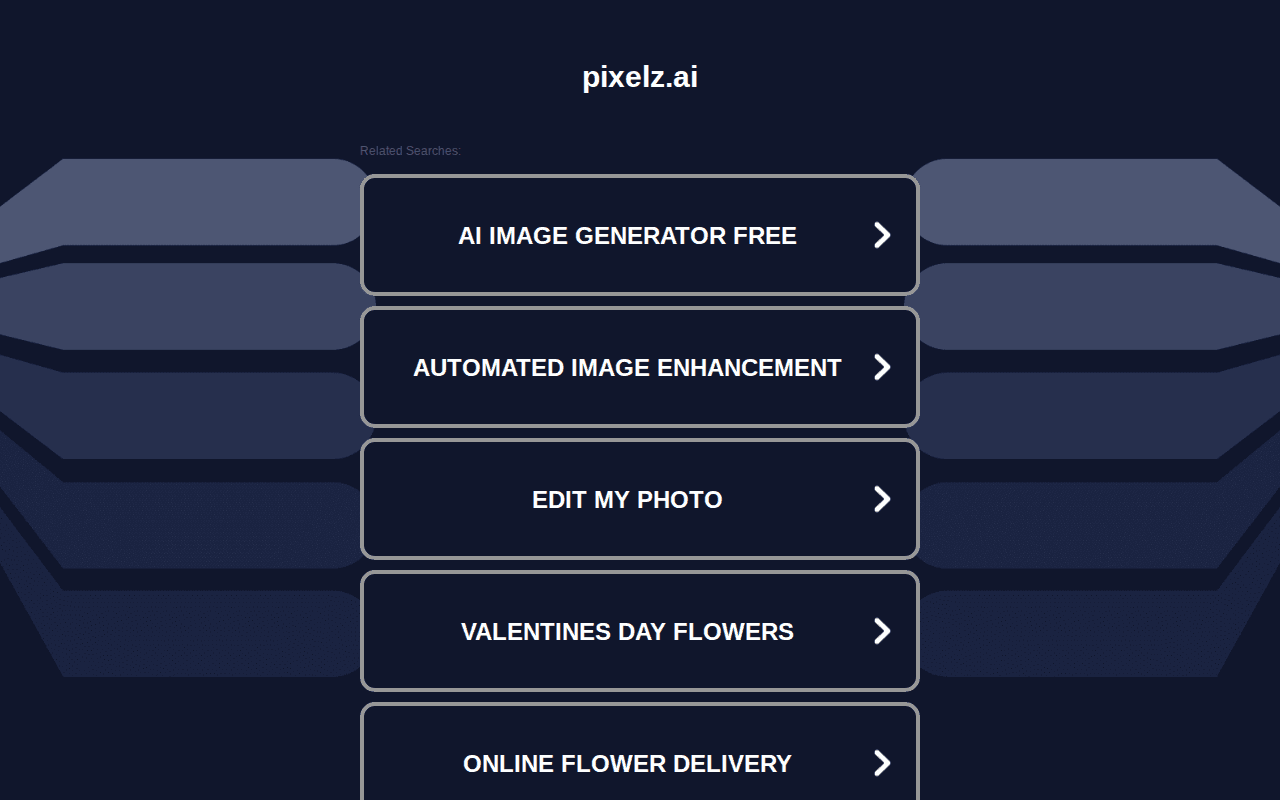Click the arrow icon on VALENTINES DAY FLOWERS card
Screen dimensions: 1280x800
coord(882,631)
